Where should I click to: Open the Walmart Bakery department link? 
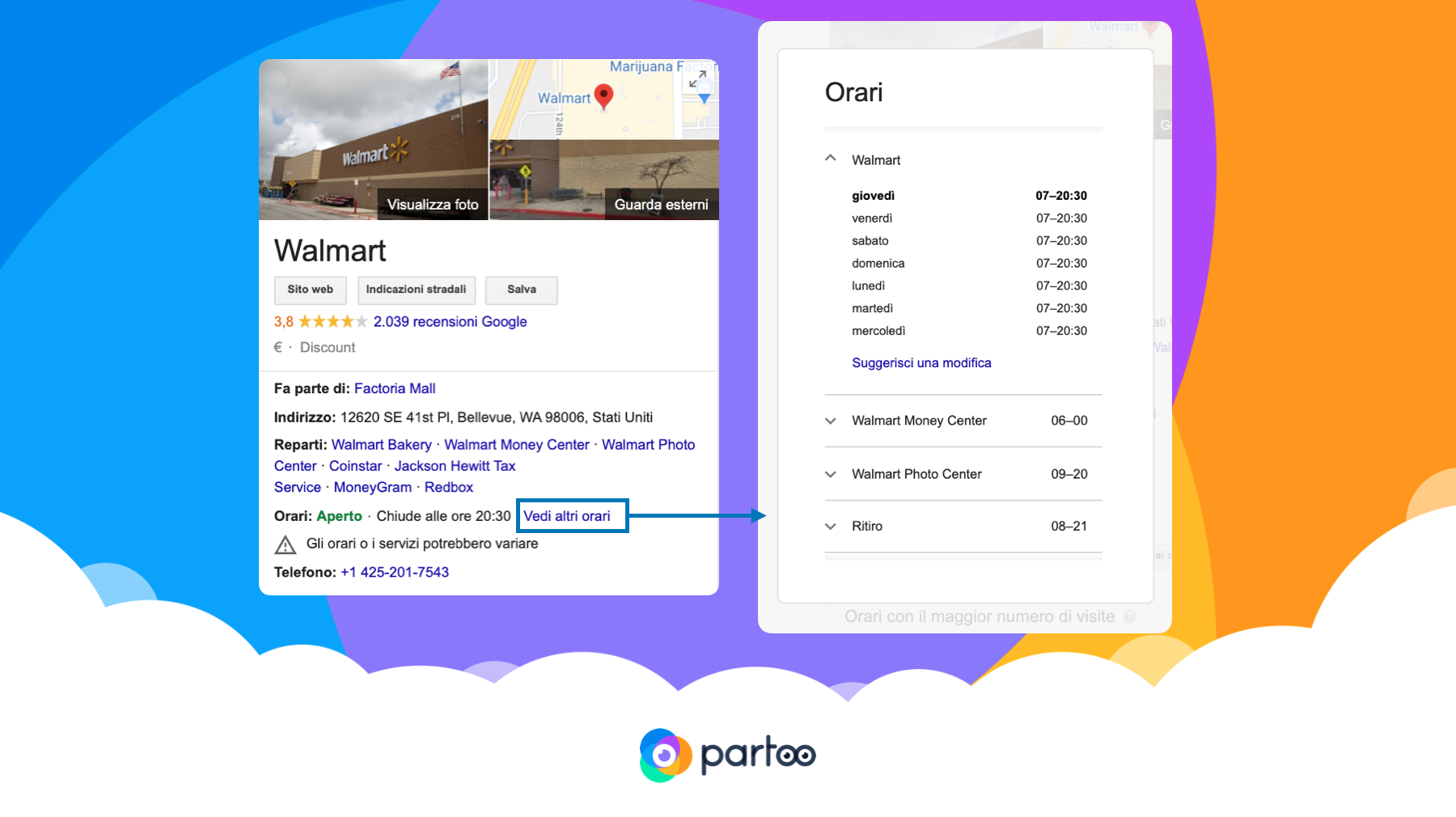pyautogui.click(x=382, y=445)
